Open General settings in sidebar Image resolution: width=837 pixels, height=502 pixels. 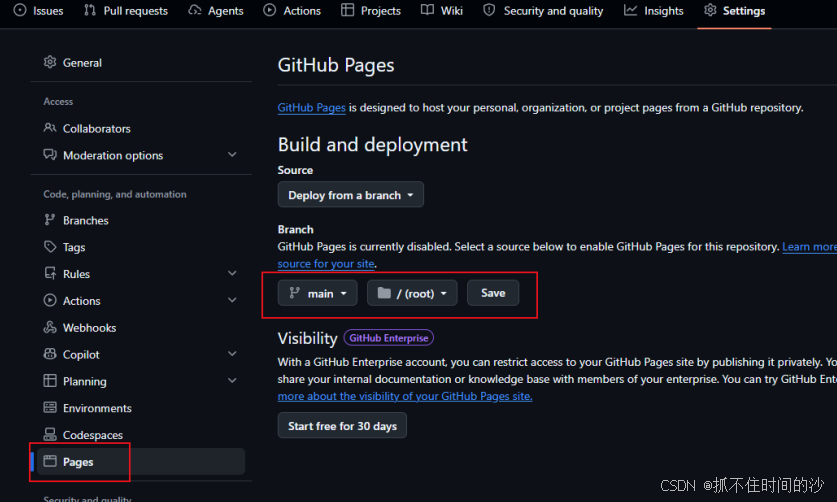[141, 62]
